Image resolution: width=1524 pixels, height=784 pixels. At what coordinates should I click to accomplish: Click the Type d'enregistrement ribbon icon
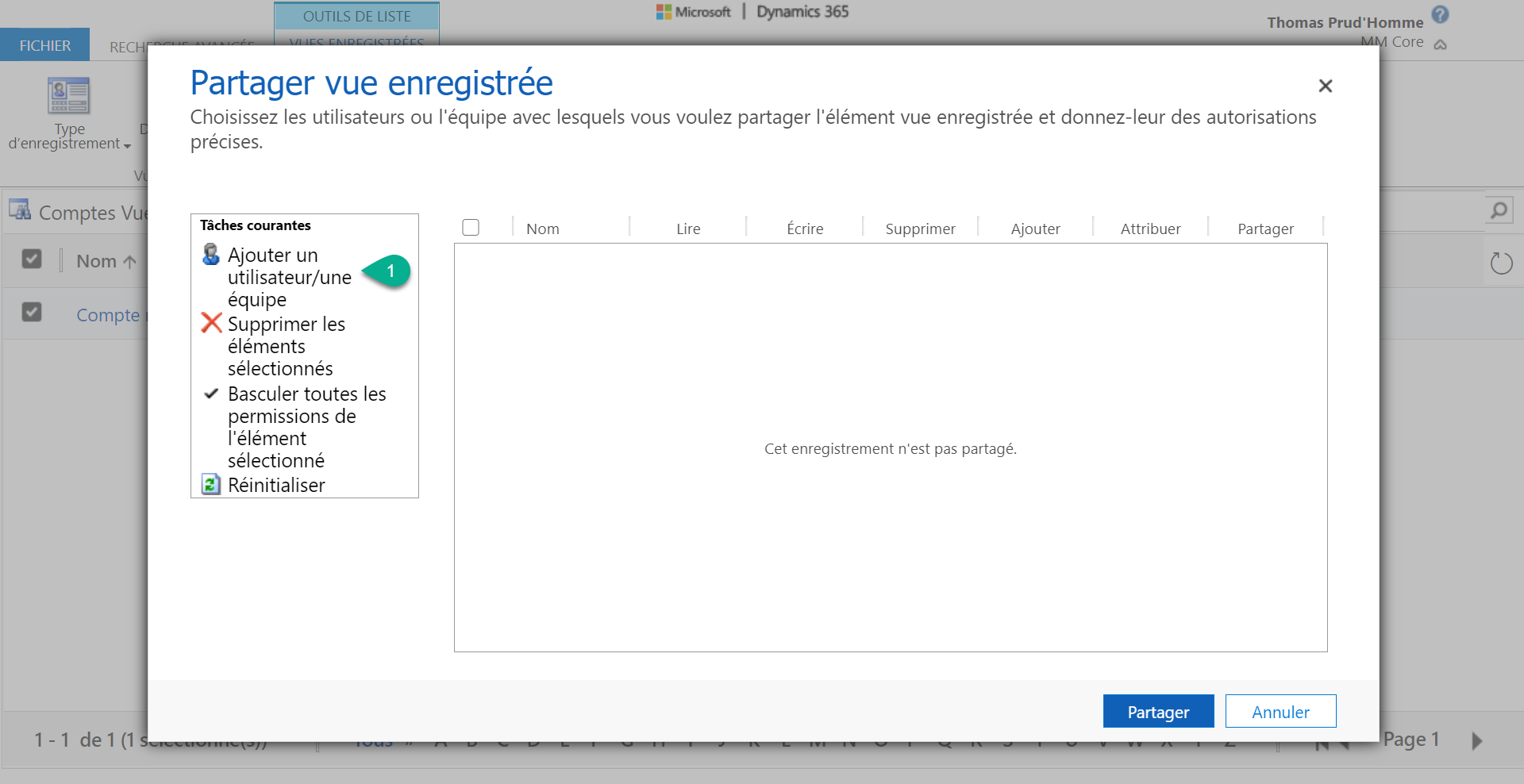tap(69, 96)
